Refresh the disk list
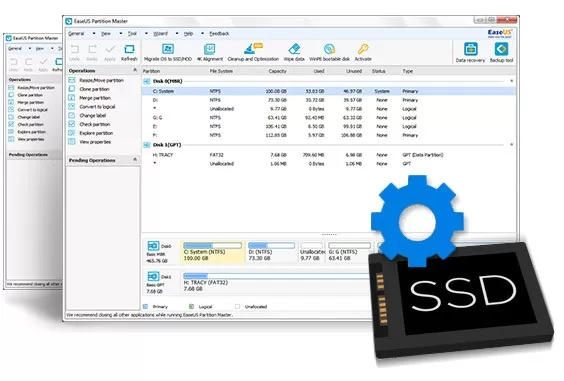The width and height of the screenshot is (564, 381). (x=129, y=52)
